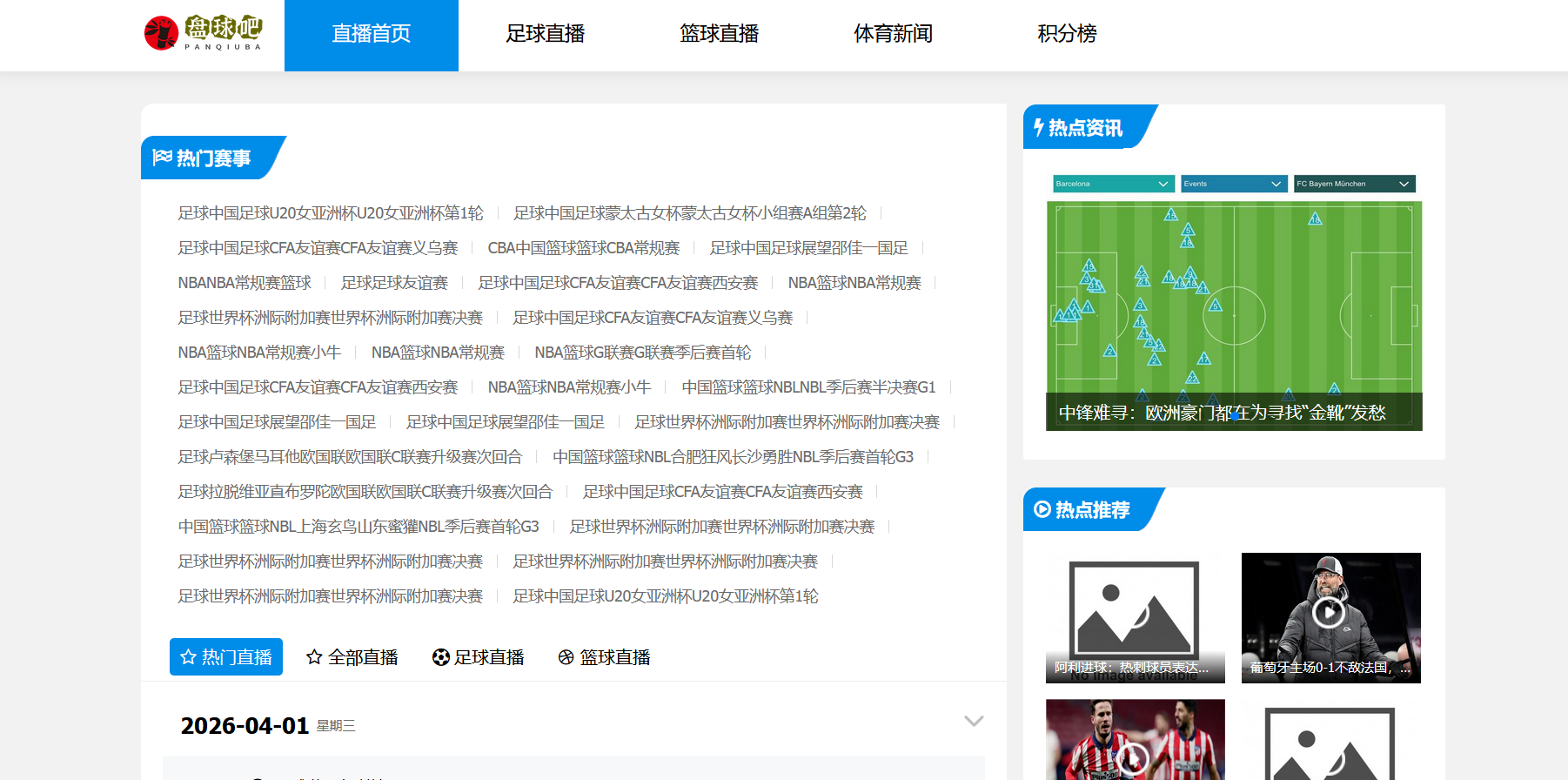Select the 全部直播 filter tab

pyautogui.click(x=352, y=657)
